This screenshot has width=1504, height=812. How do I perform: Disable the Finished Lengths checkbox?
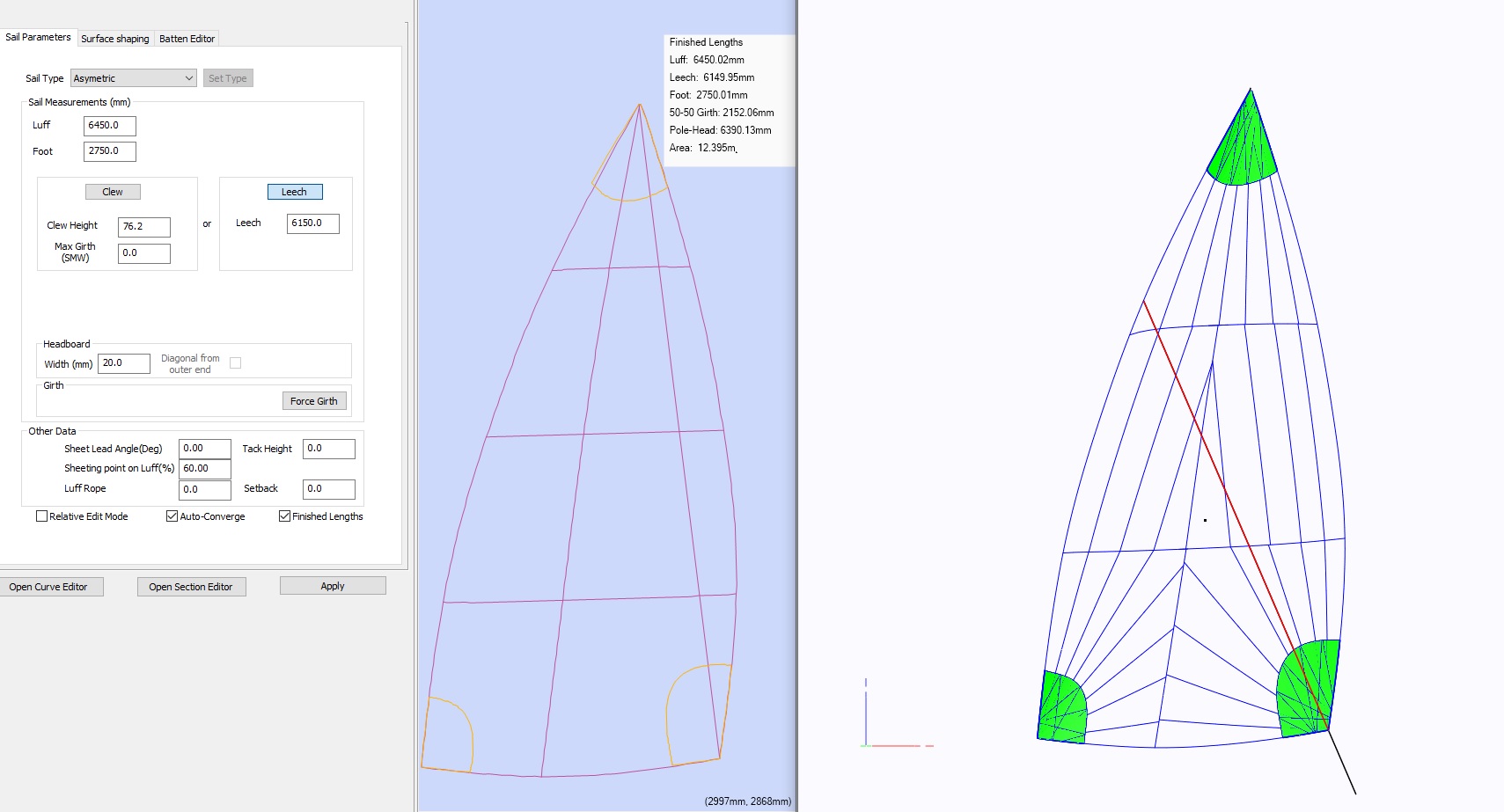pyautogui.click(x=284, y=516)
